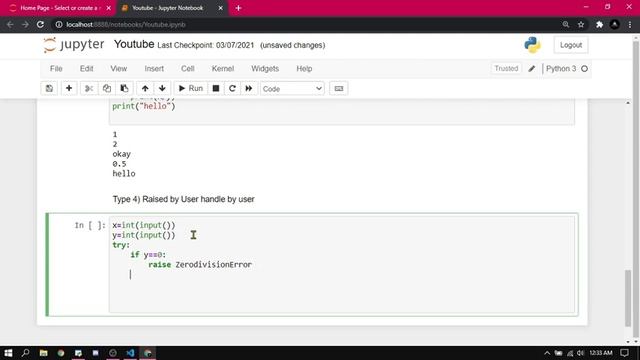This screenshot has height=360, width=640.
Task: Save notebook with the floppy disk icon
Action: [x=49, y=89]
